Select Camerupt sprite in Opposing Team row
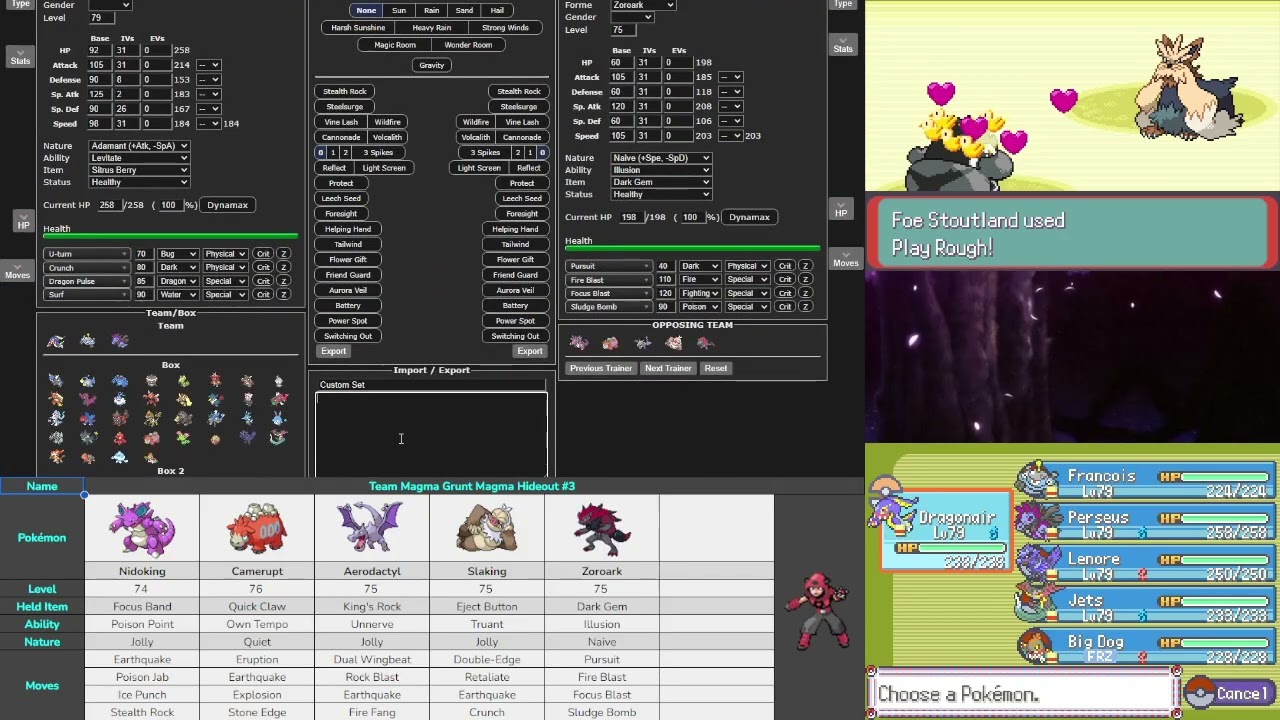This screenshot has width=1280, height=720. (x=610, y=343)
